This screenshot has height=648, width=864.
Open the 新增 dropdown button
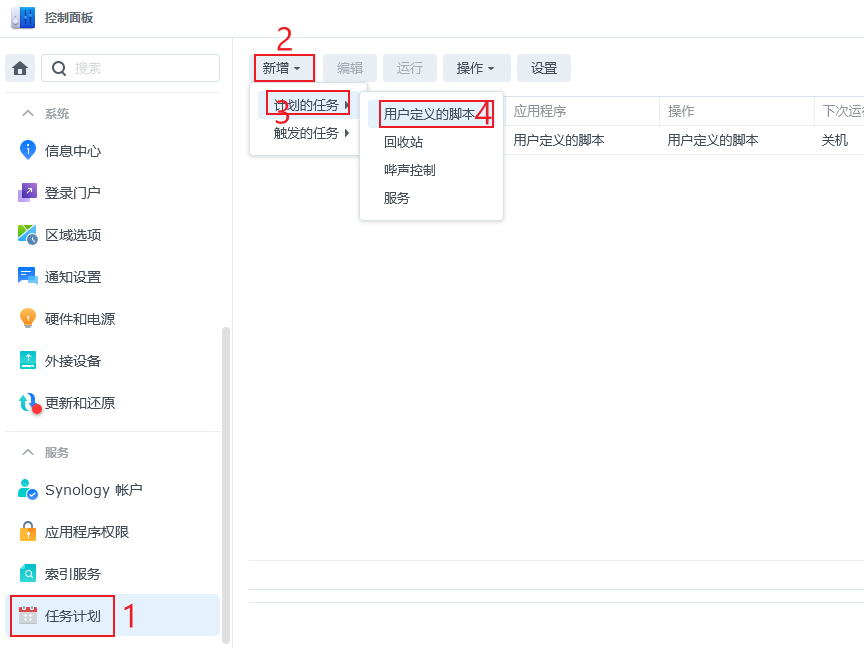click(x=282, y=68)
